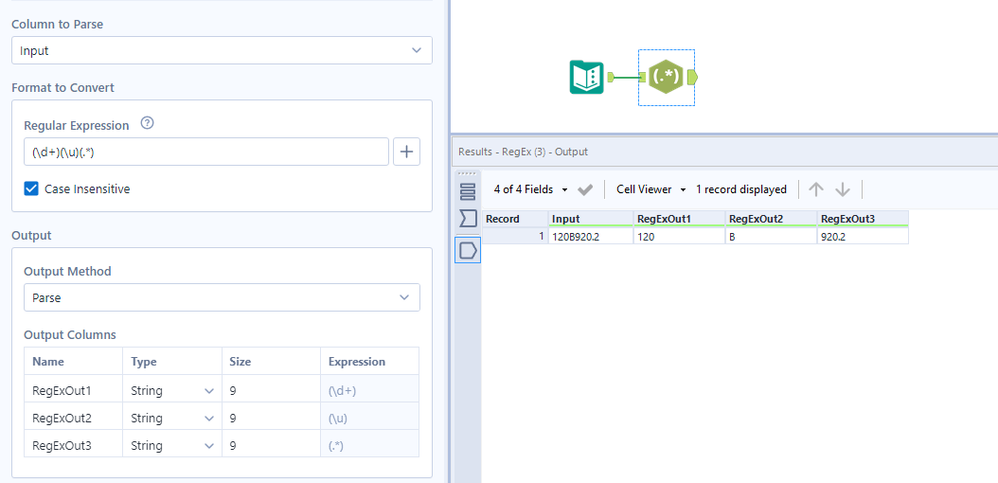Edit the RegExOut3 name cell
Screen dimensions: 998x483
point(74,445)
